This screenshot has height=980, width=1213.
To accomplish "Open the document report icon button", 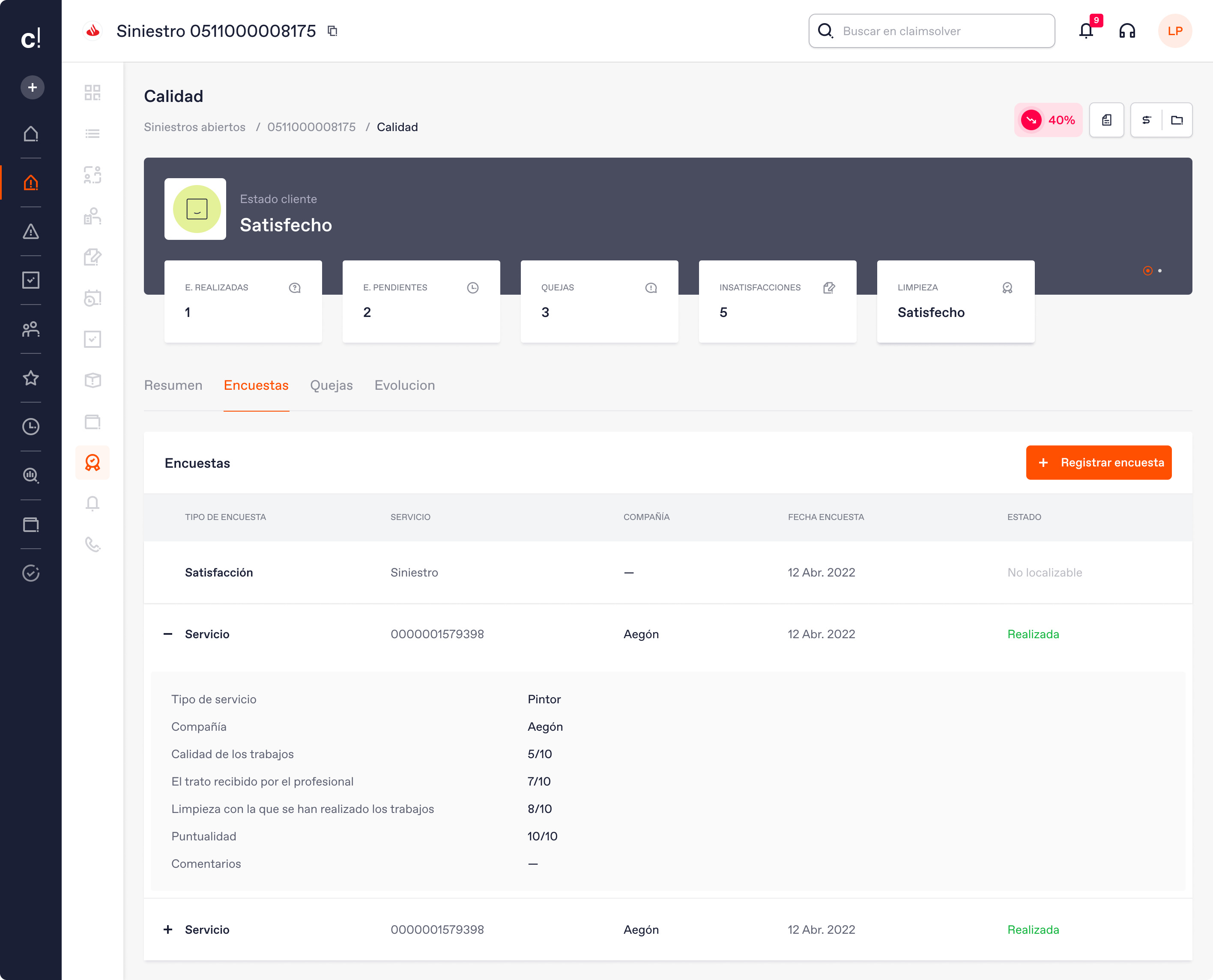I will (x=1106, y=120).
